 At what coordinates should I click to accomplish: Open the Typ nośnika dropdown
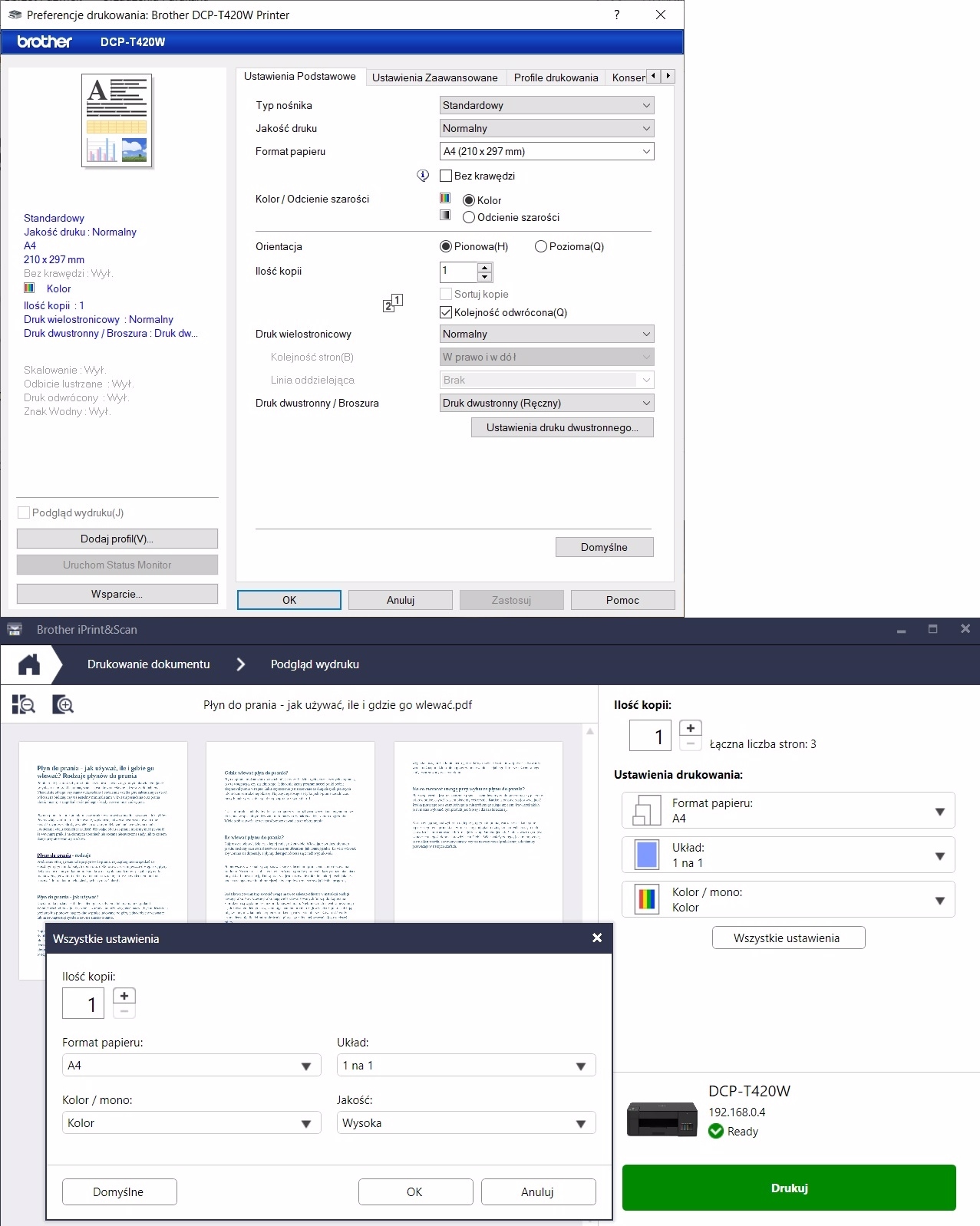tap(546, 105)
